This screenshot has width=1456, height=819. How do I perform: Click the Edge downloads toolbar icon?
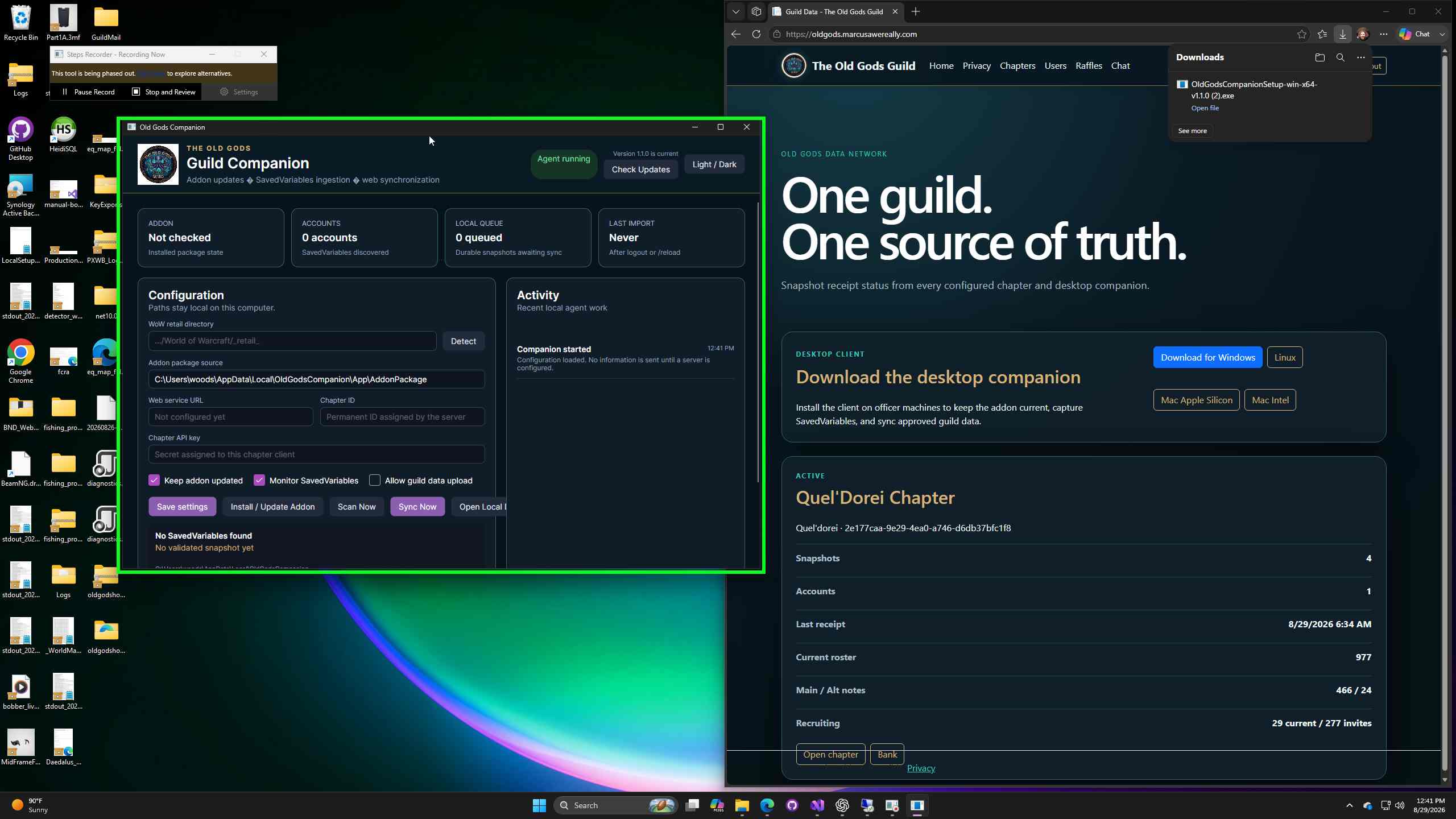[x=1342, y=34]
